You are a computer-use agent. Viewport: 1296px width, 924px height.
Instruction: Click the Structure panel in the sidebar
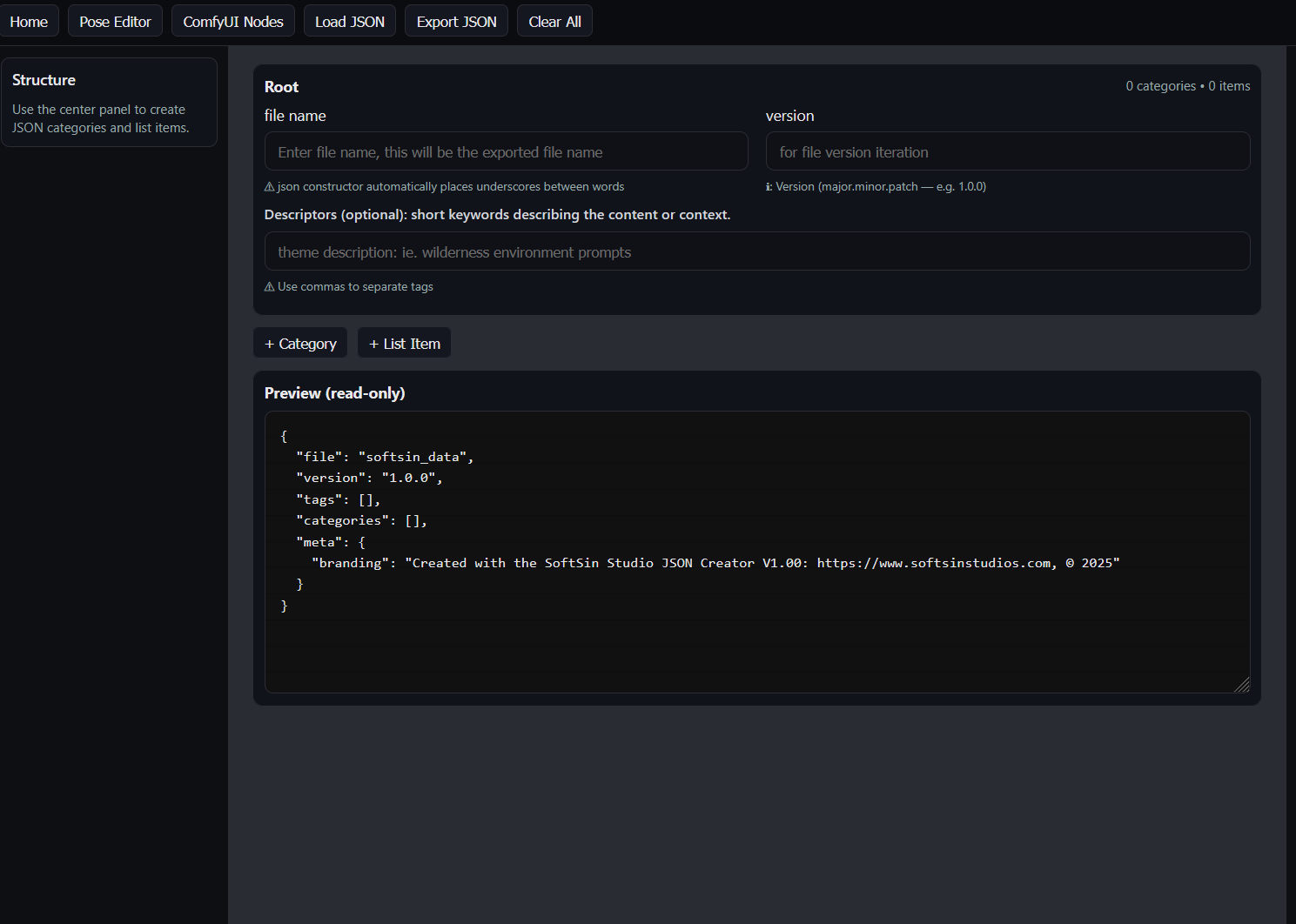click(109, 102)
